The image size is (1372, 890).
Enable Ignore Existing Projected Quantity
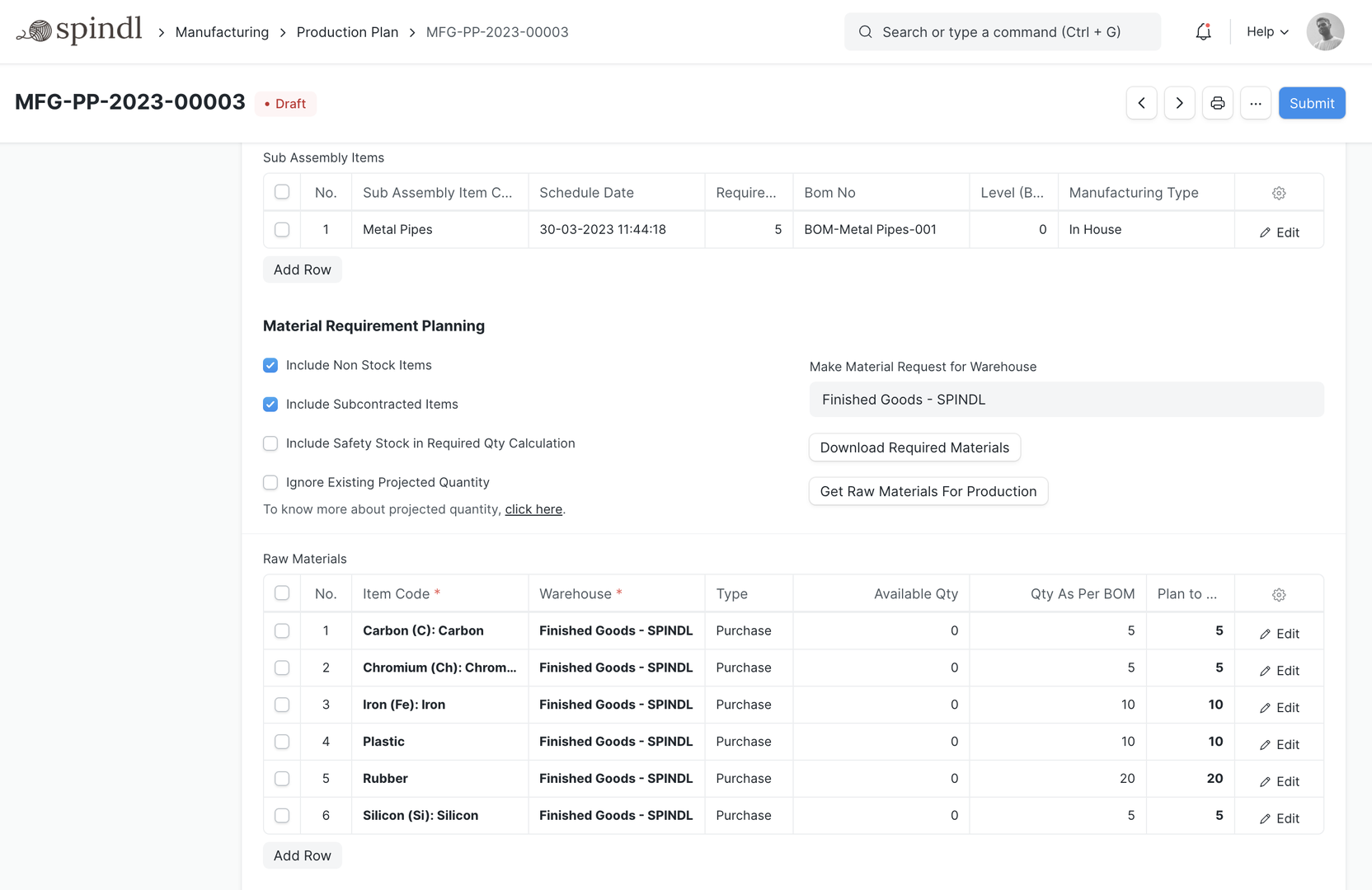(270, 482)
